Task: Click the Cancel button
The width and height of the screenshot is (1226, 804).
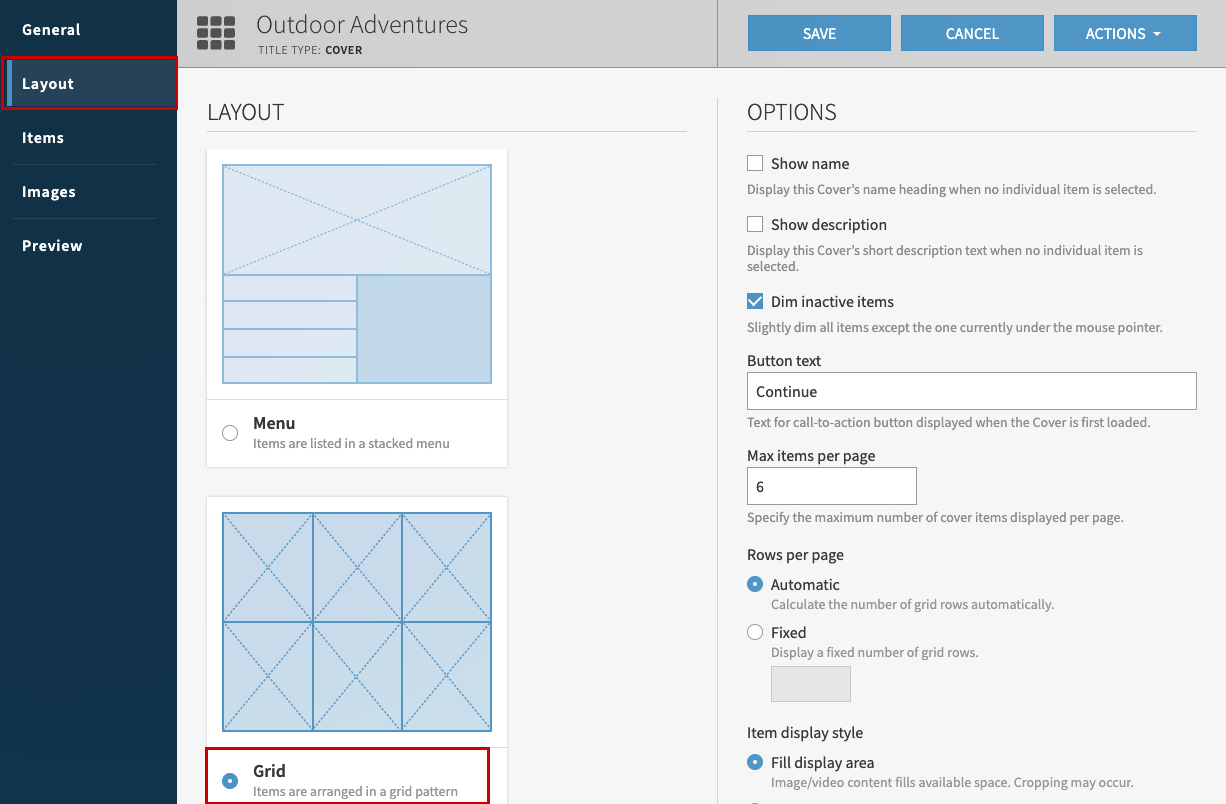Action: pos(972,33)
